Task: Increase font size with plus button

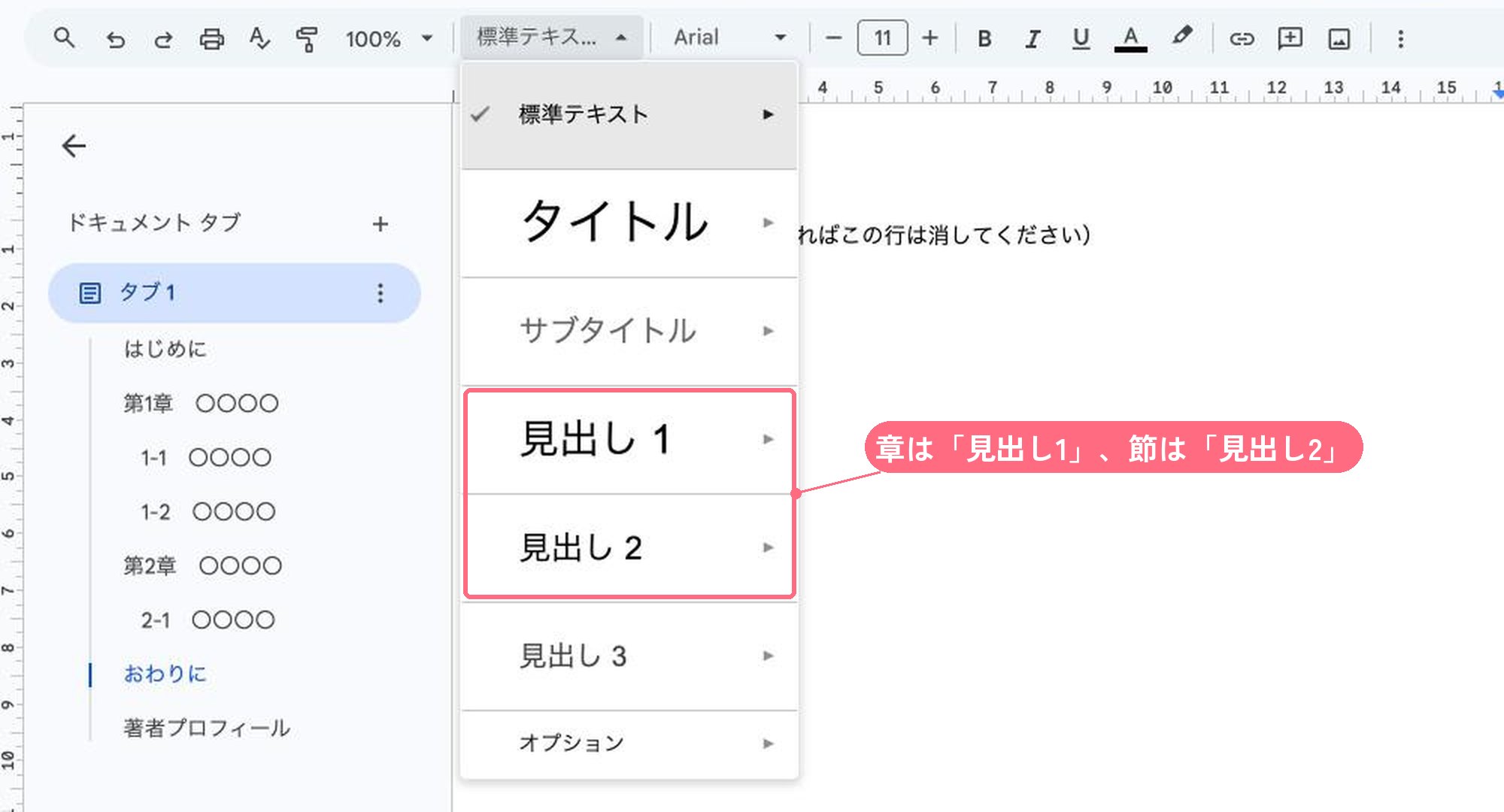Action: [x=930, y=38]
